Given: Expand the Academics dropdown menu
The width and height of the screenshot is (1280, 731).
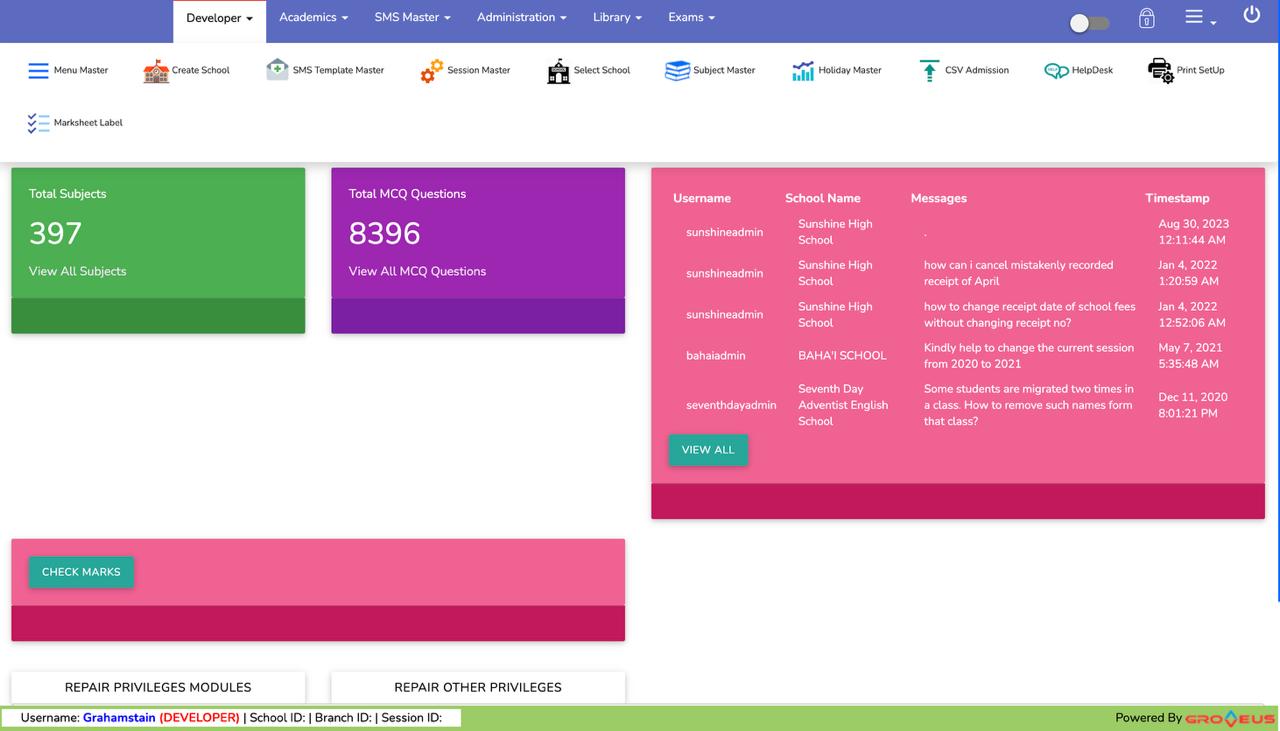Looking at the screenshot, I should pos(313,18).
